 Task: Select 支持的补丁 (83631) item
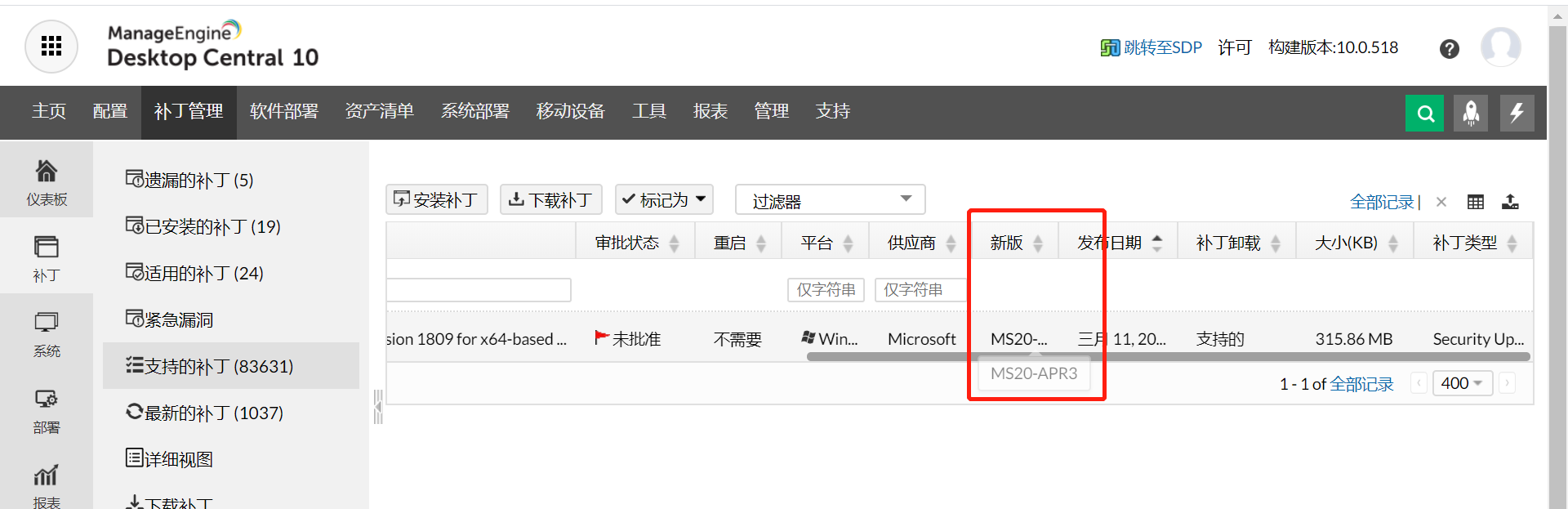[231, 366]
